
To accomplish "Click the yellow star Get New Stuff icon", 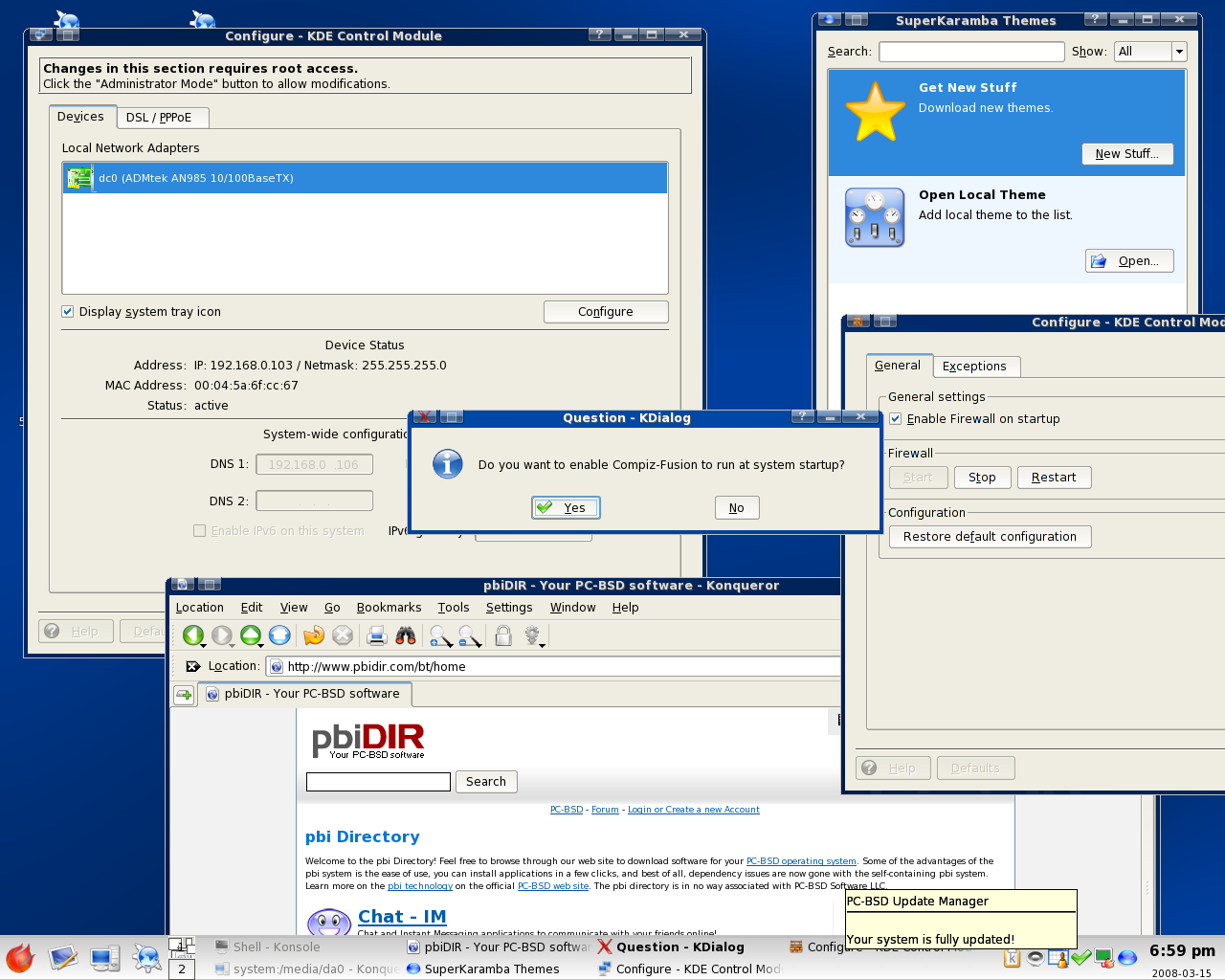I will [875, 112].
